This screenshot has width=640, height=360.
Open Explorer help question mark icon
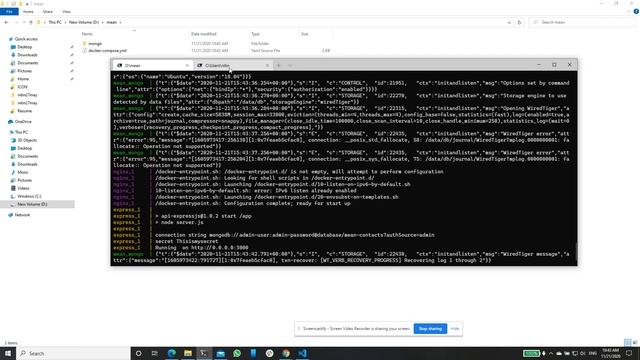click(636, 11)
